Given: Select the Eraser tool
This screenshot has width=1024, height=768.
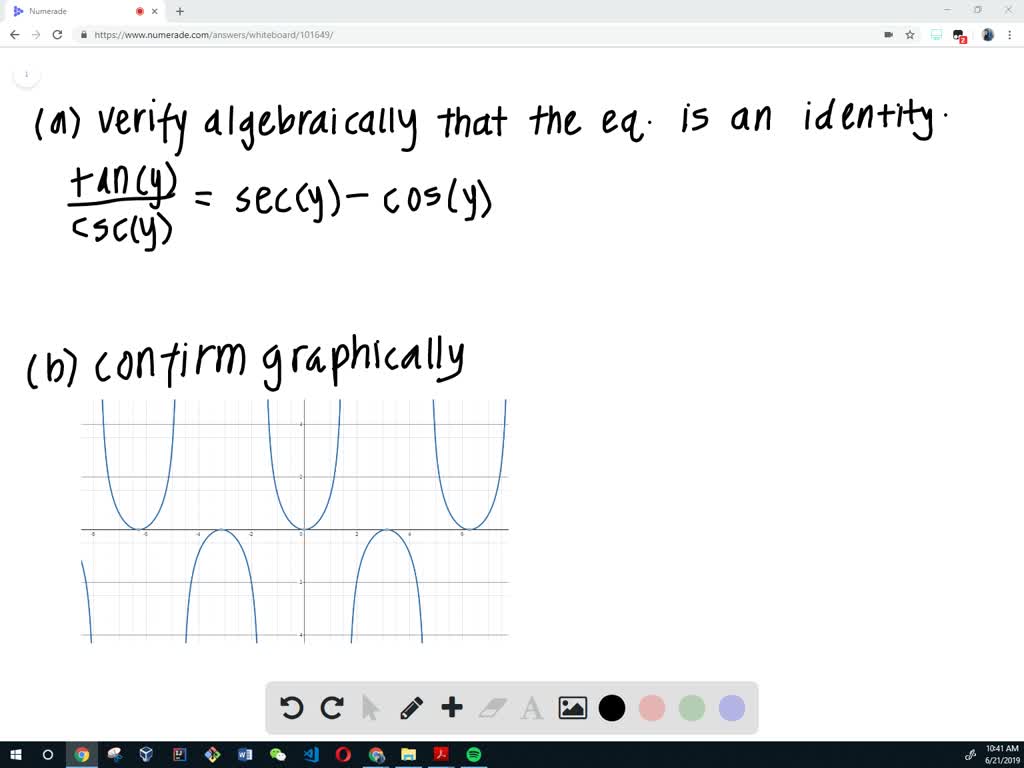Looking at the screenshot, I should pyautogui.click(x=492, y=708).
